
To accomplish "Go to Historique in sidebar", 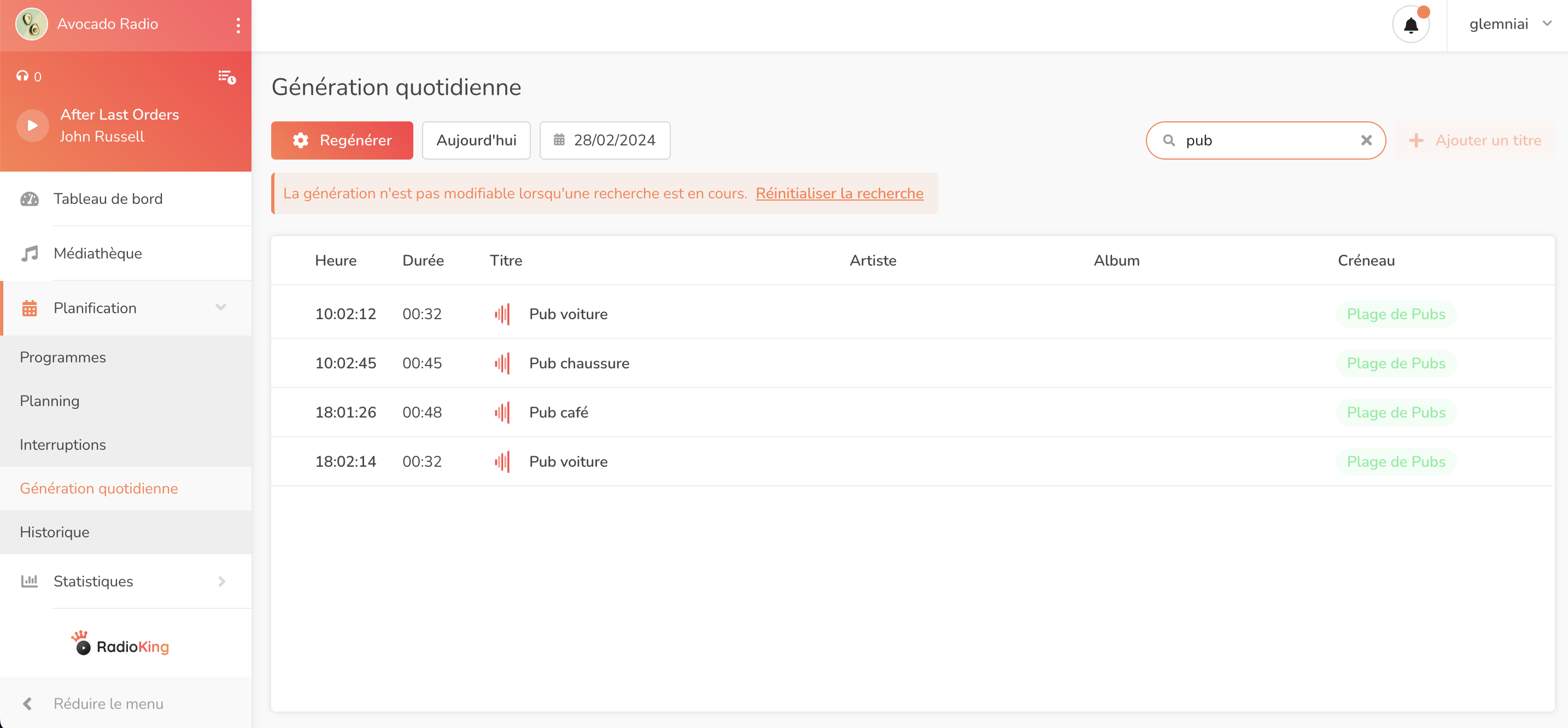I will (55, 532).
